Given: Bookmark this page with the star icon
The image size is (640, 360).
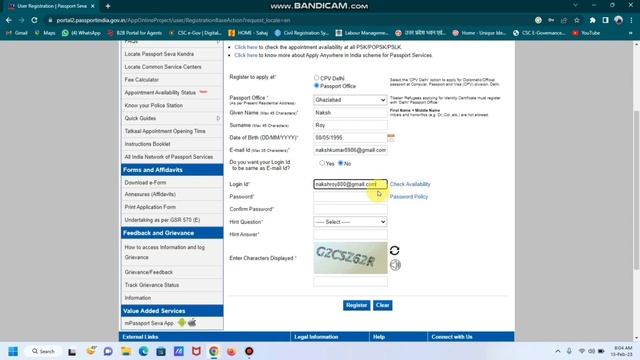Looking at the screenshot, I should point(577,20).
